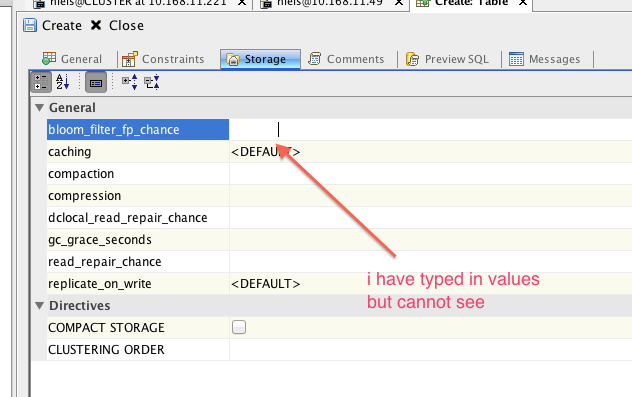
Task: Select the dclocal_read_repair_chance property
Action: click(138, 218)
